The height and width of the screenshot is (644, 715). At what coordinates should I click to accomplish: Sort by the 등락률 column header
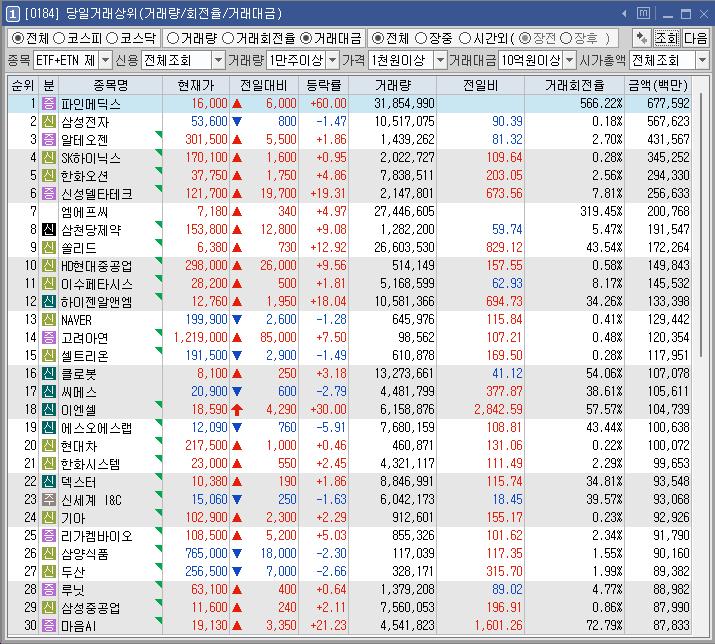(323, 85)
